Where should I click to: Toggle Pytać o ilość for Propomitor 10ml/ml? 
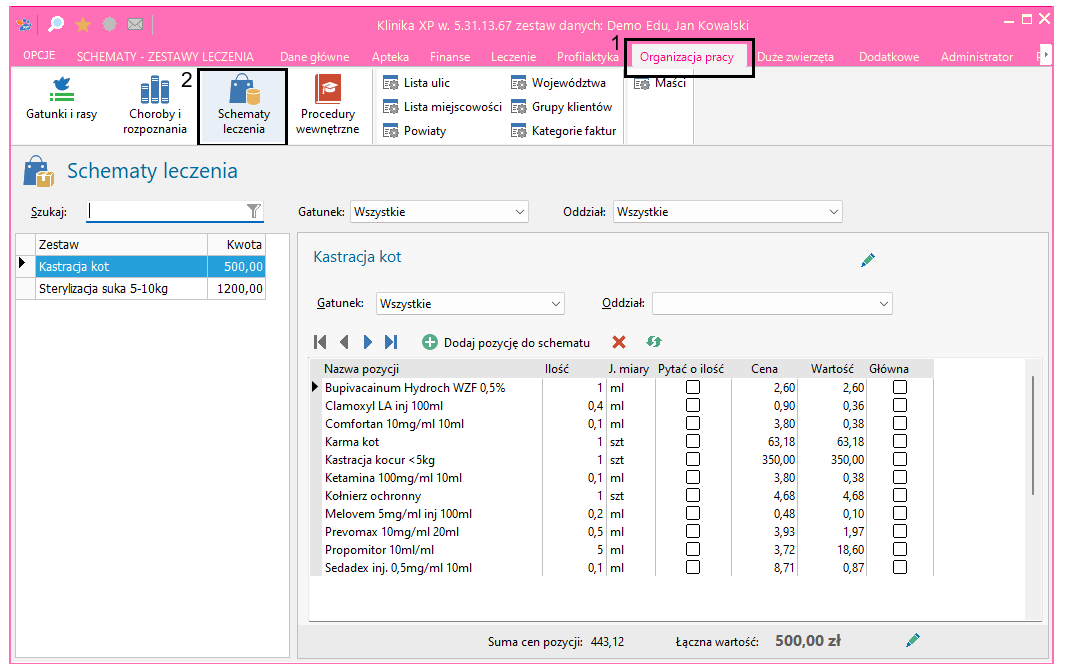pyautogui.click(x=693, y=550)
